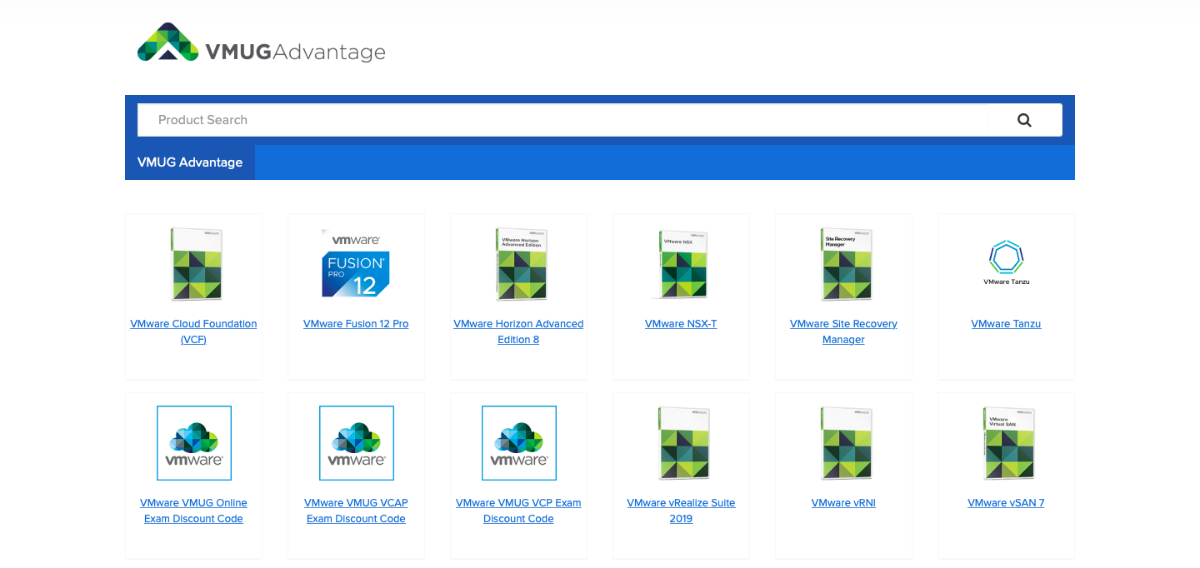Click the VMware Tanzu logo icon

pyautogui.click(x=1006, y=263)
